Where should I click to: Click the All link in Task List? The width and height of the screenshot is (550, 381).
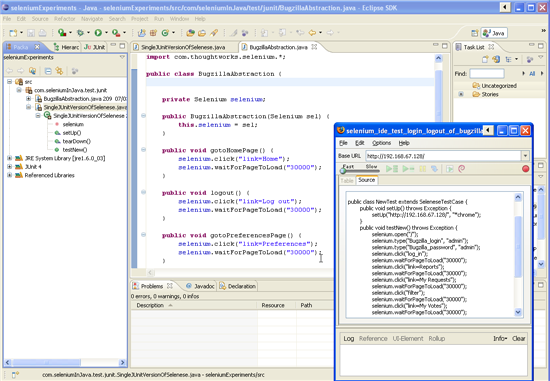pos(532,73)
